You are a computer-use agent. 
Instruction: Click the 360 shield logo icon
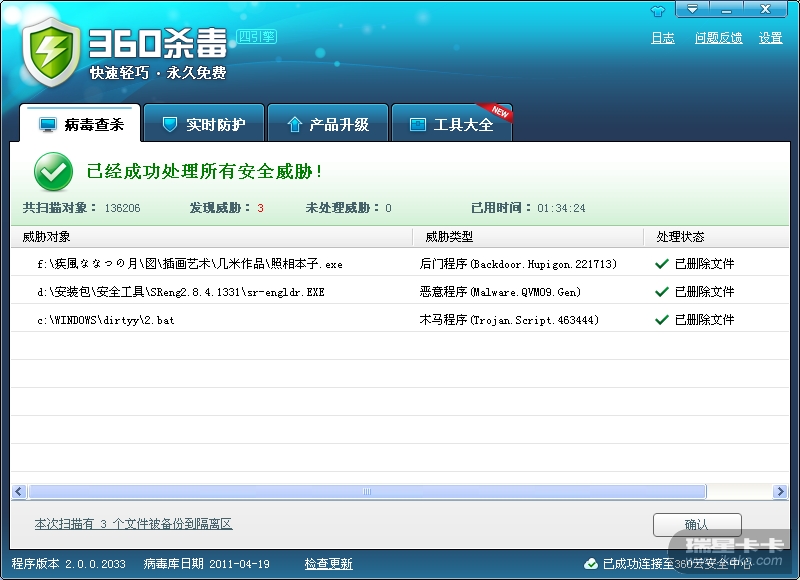51,52
